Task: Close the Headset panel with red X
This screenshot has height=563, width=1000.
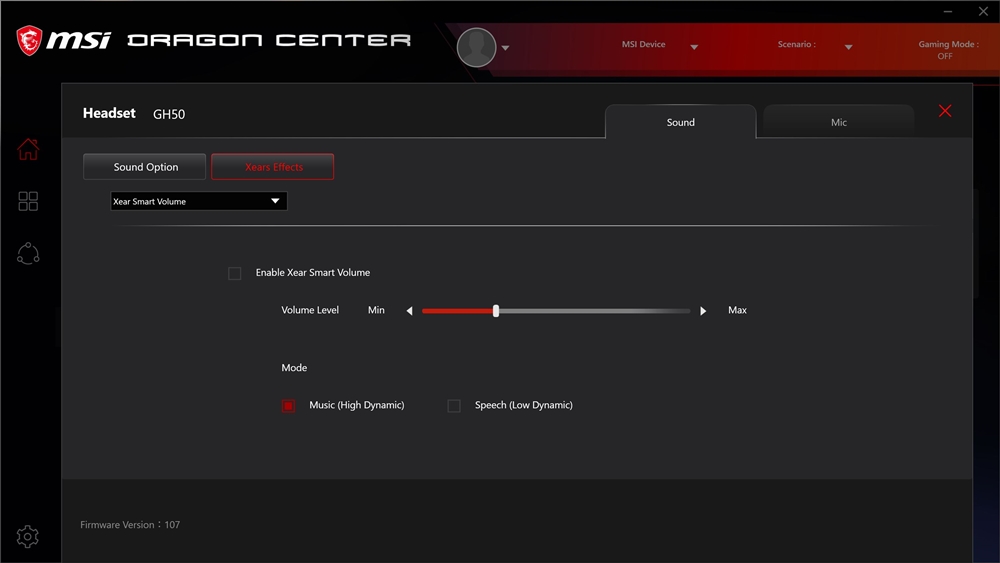Action: [x=945, y=111]
